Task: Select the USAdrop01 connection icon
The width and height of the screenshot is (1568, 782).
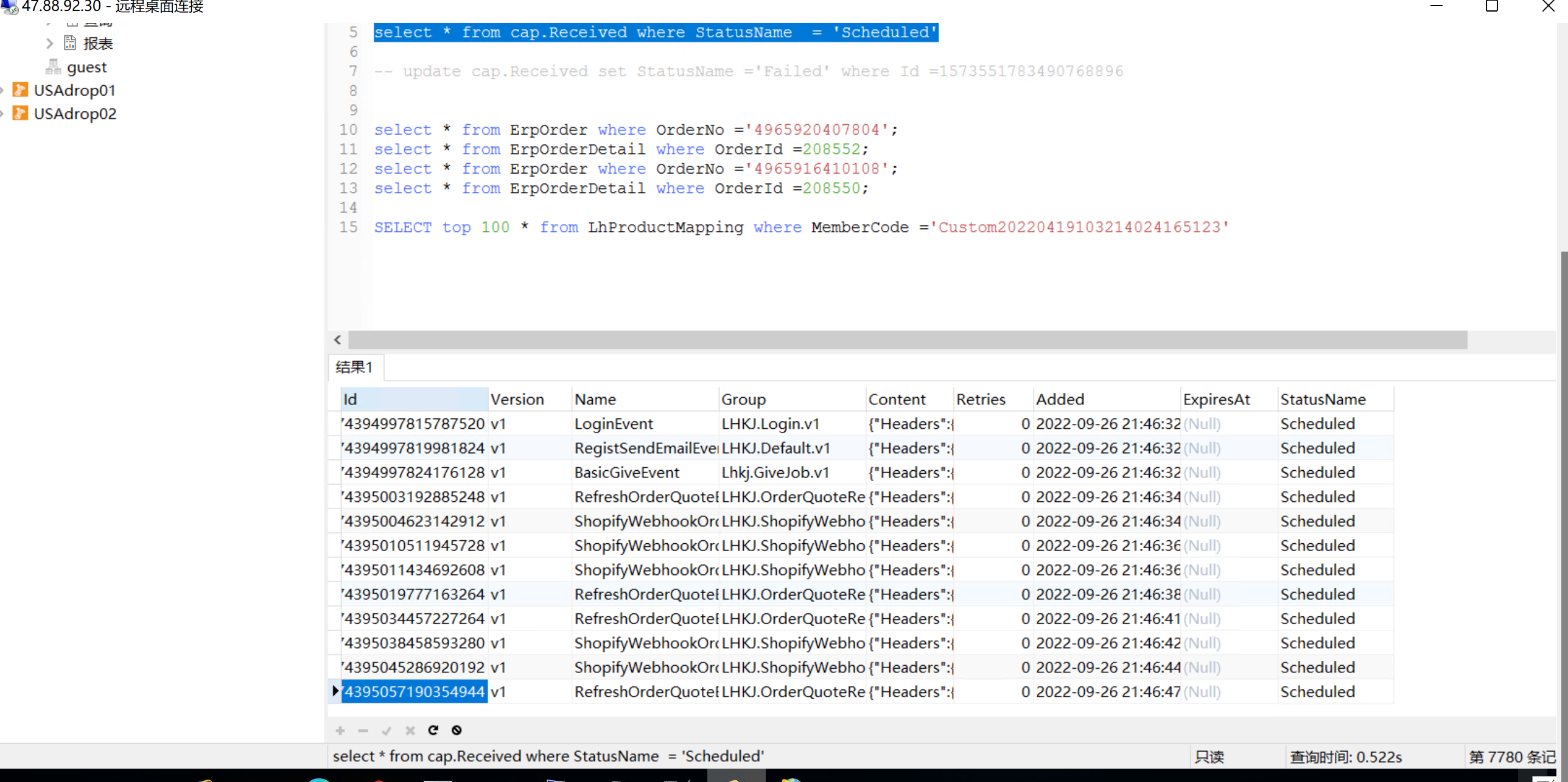Action: click(21, 90)
